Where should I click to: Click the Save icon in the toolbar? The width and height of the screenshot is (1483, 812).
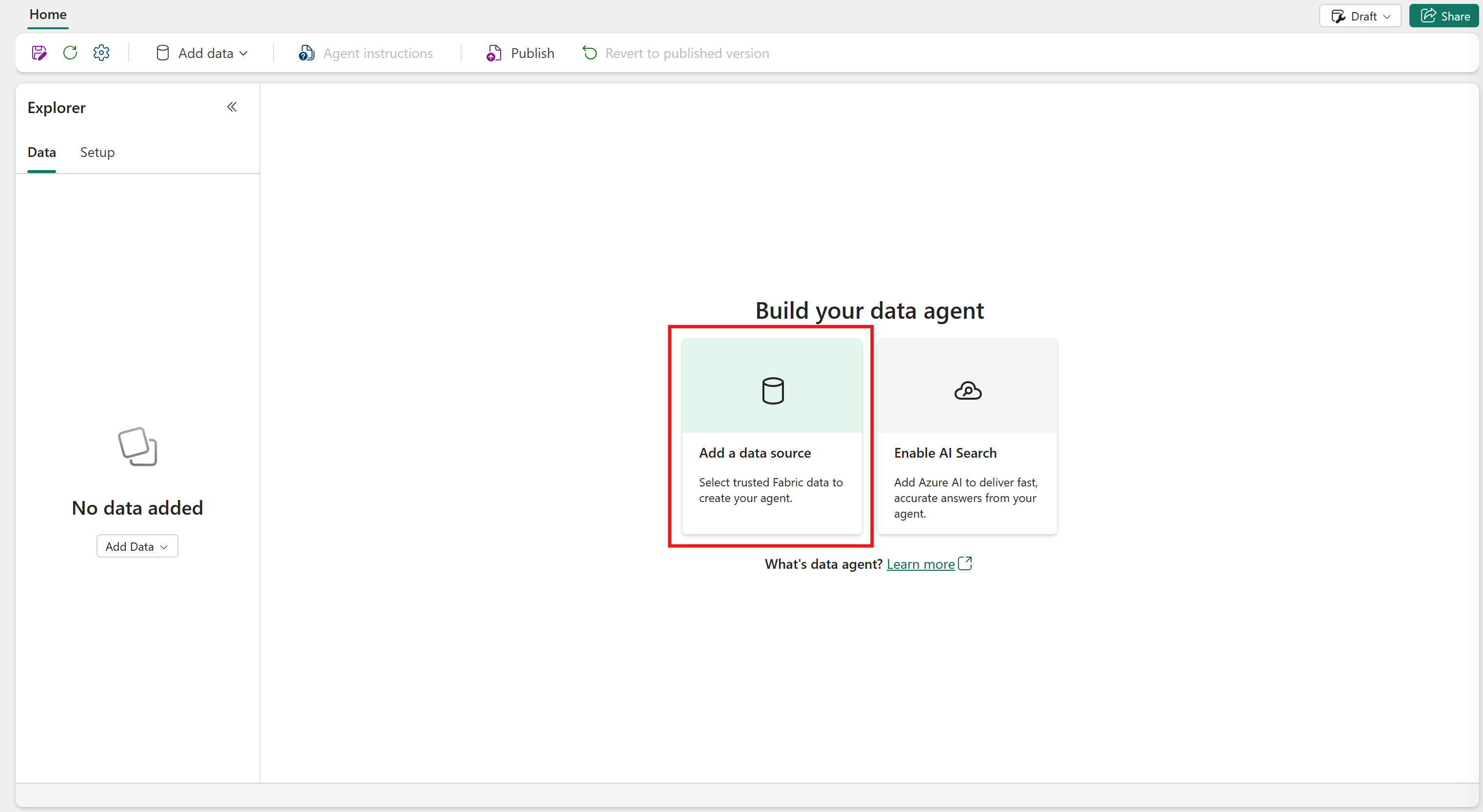click(39, 53)
